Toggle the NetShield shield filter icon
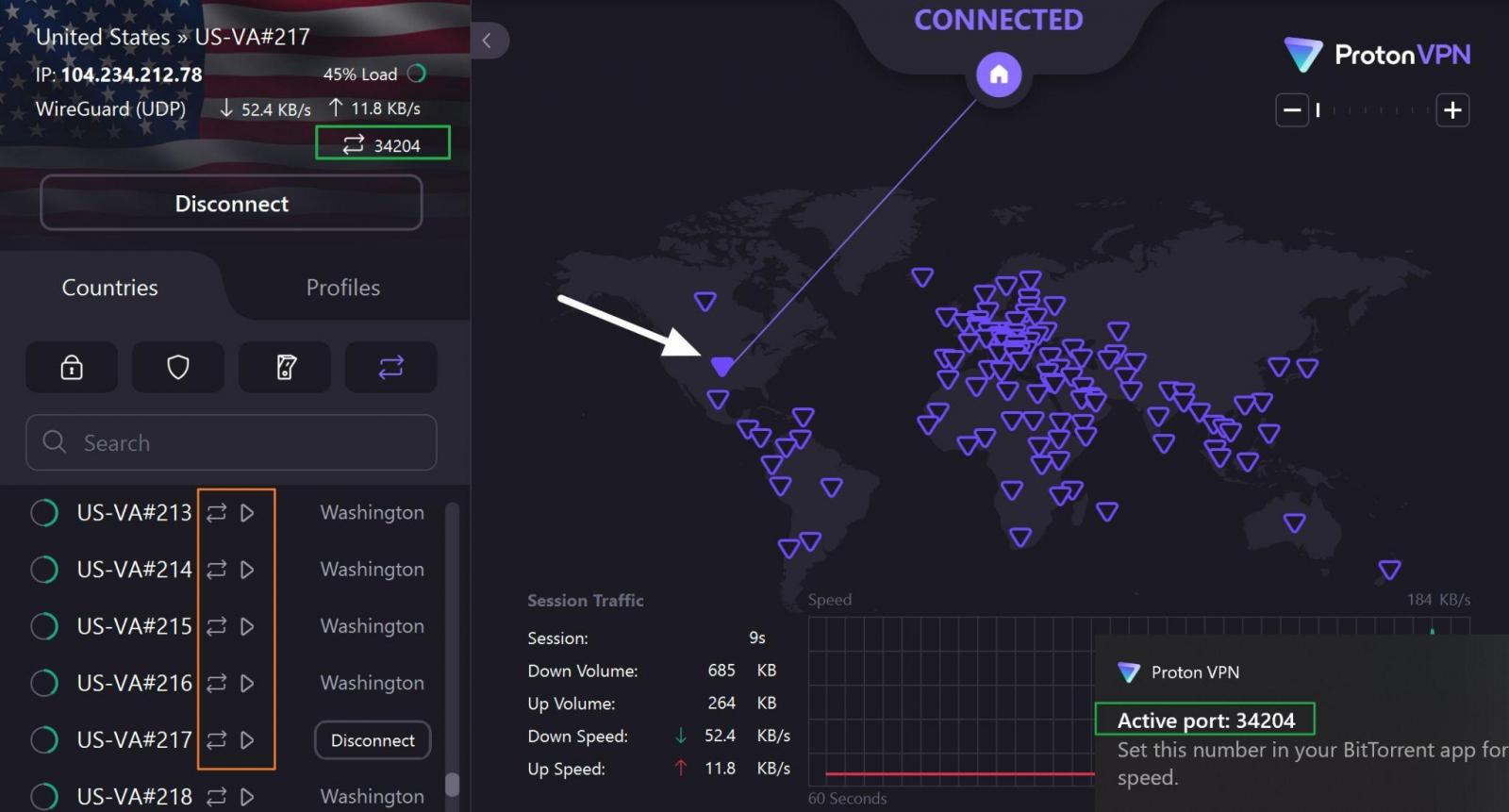 click(178, 367)
